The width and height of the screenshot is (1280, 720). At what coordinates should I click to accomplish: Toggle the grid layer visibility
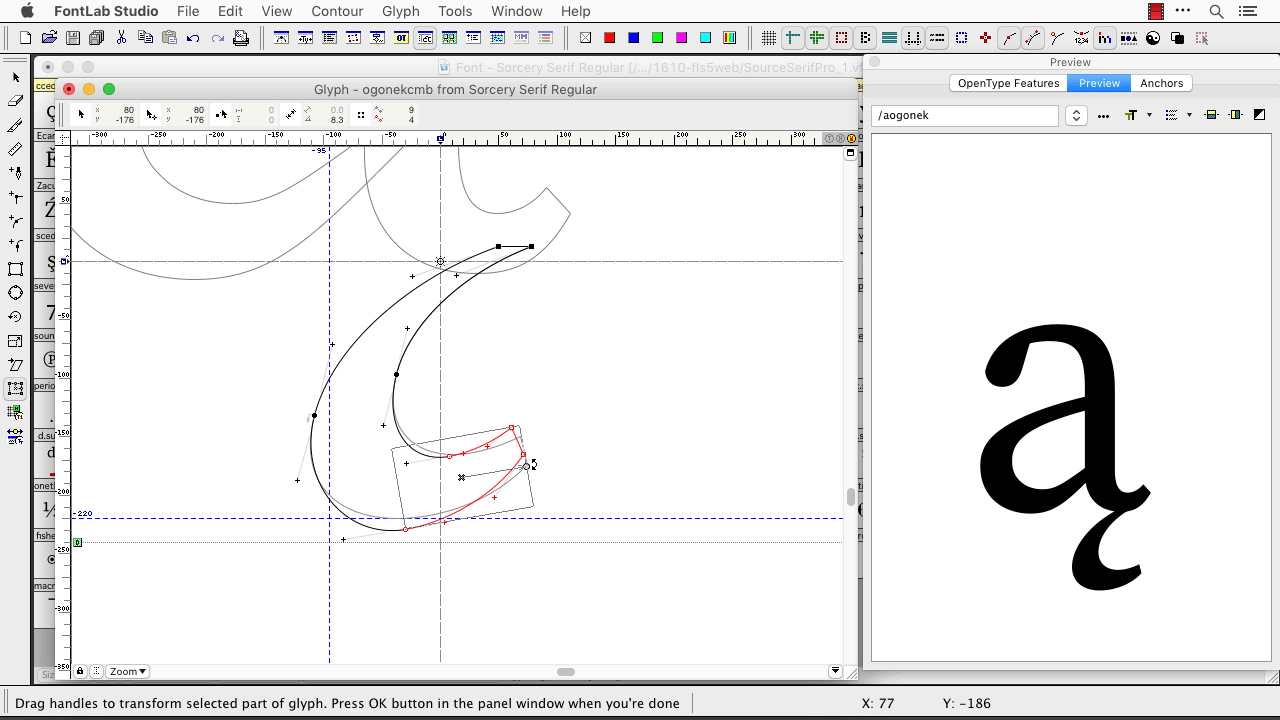coord(769,38)
